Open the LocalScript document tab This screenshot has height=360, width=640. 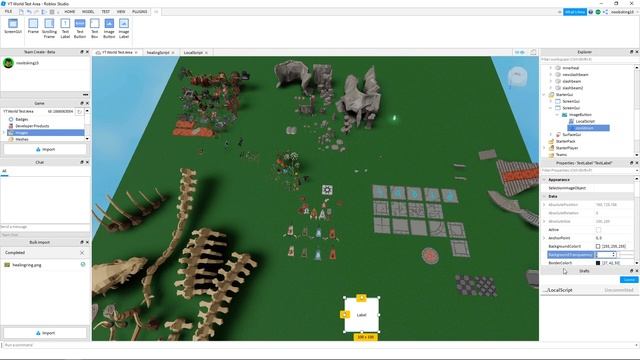pos(193,53)
